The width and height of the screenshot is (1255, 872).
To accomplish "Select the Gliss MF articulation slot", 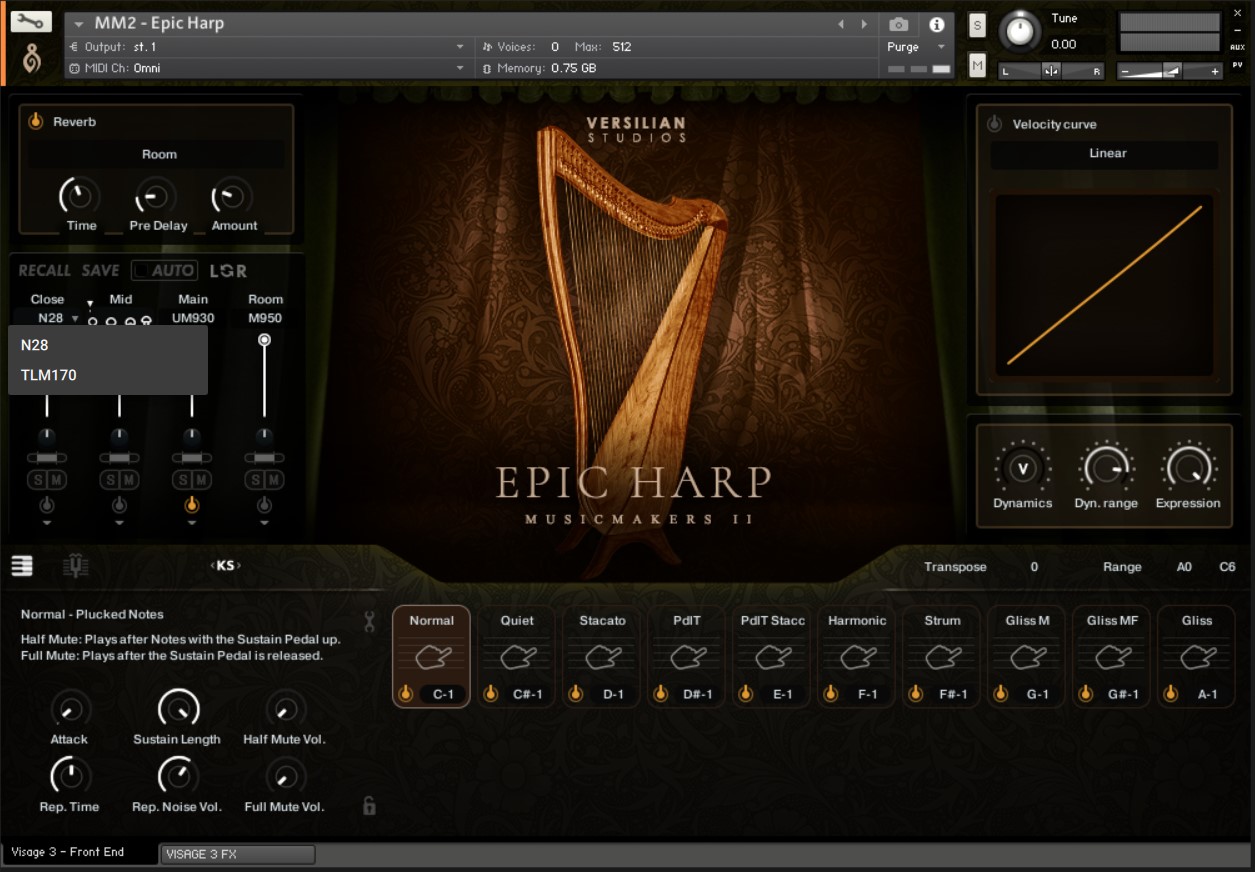I will 1112,656.
